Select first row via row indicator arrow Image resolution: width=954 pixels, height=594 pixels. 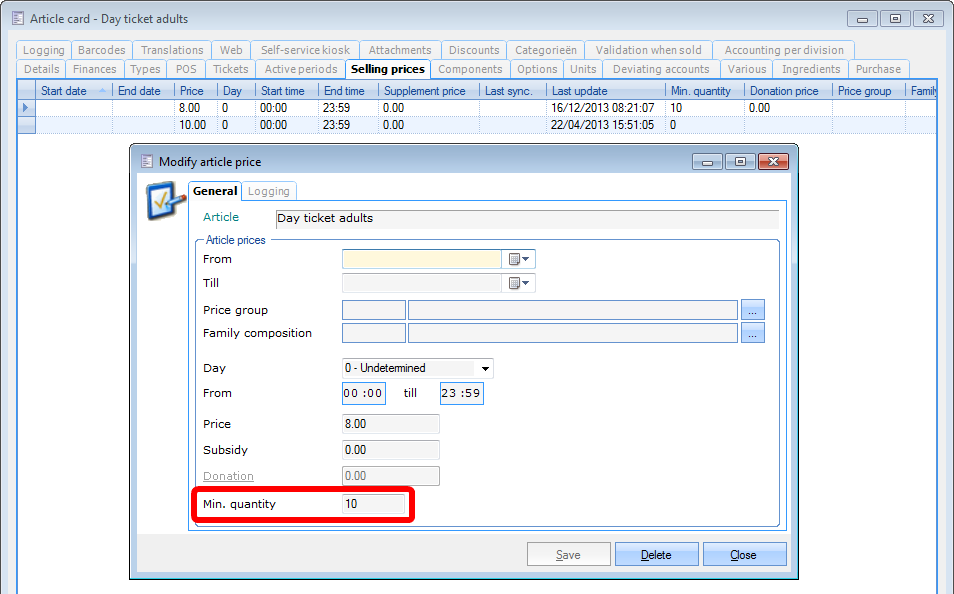coord(26,107)
